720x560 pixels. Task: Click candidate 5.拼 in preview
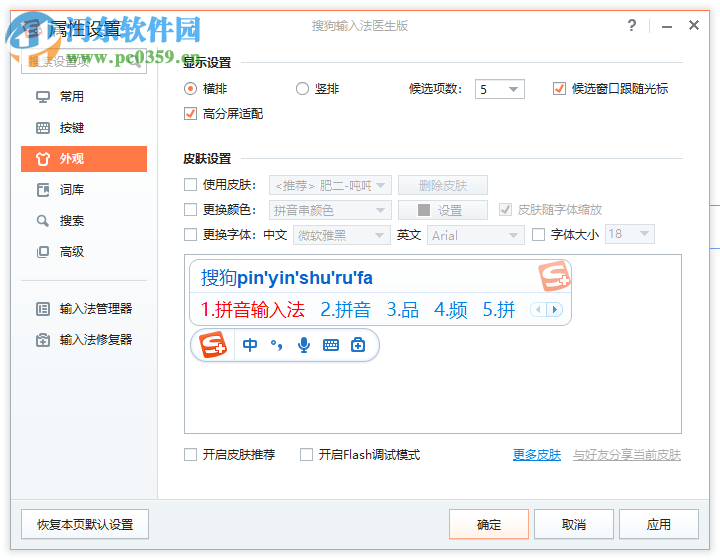[499, 310]
